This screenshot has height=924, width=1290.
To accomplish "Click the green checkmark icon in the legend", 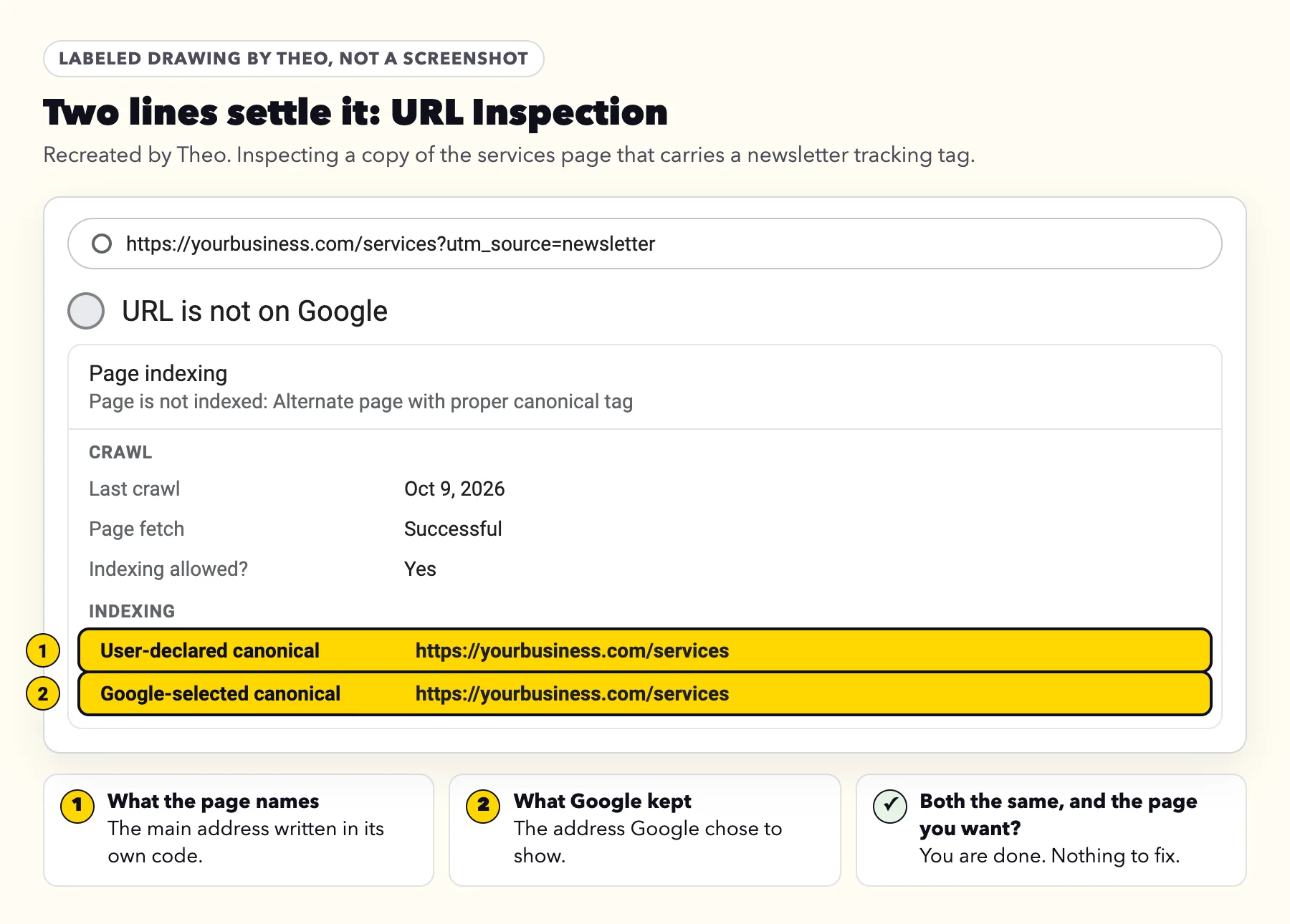I will (890, 806).
